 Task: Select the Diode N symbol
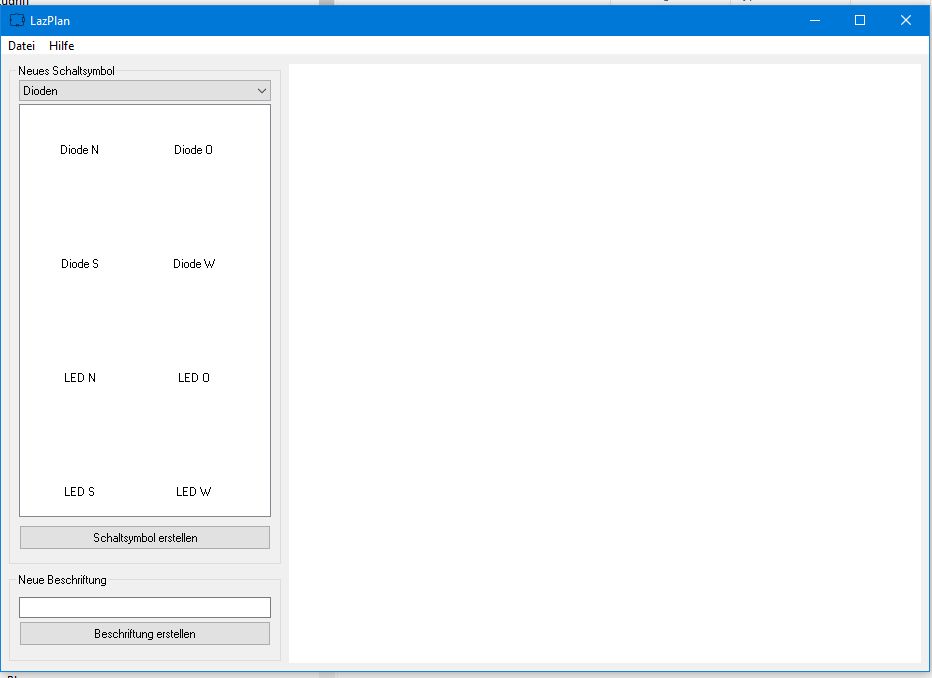tap(80, 150)
